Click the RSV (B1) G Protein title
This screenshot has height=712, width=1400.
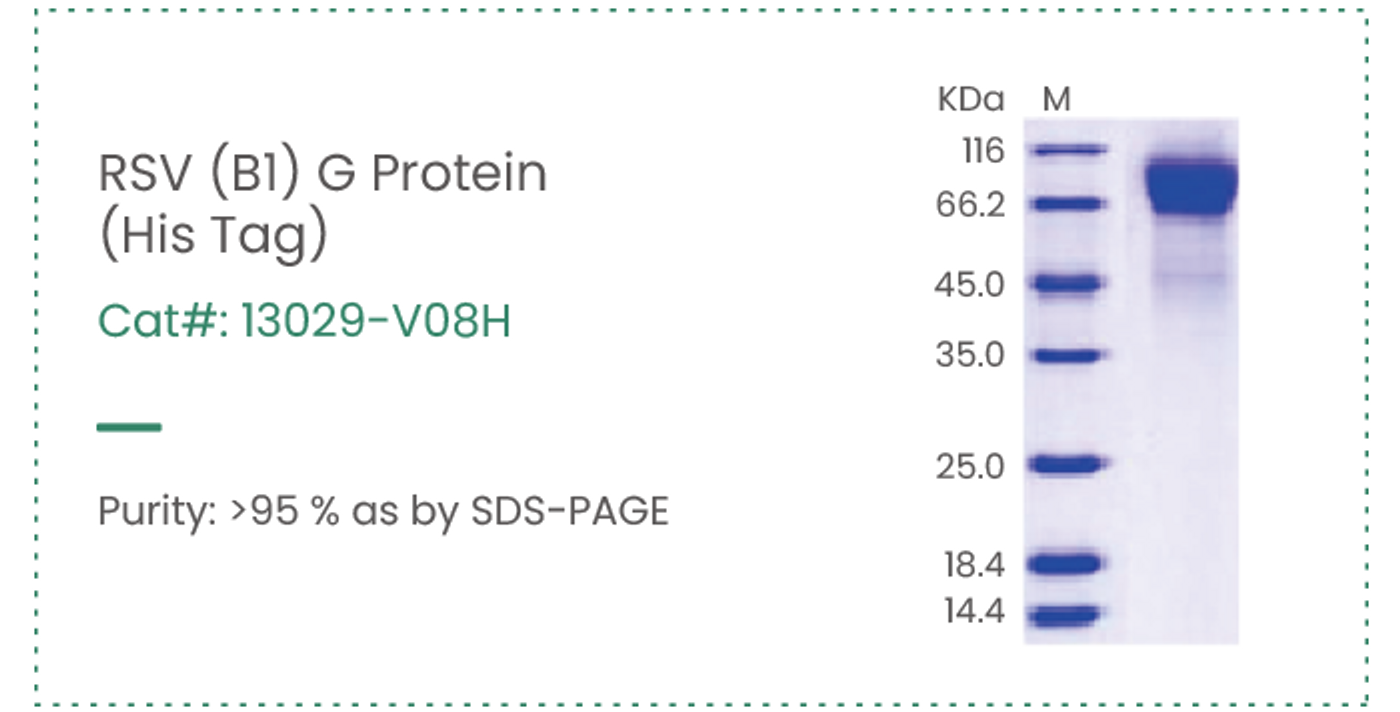pos(323,175)
